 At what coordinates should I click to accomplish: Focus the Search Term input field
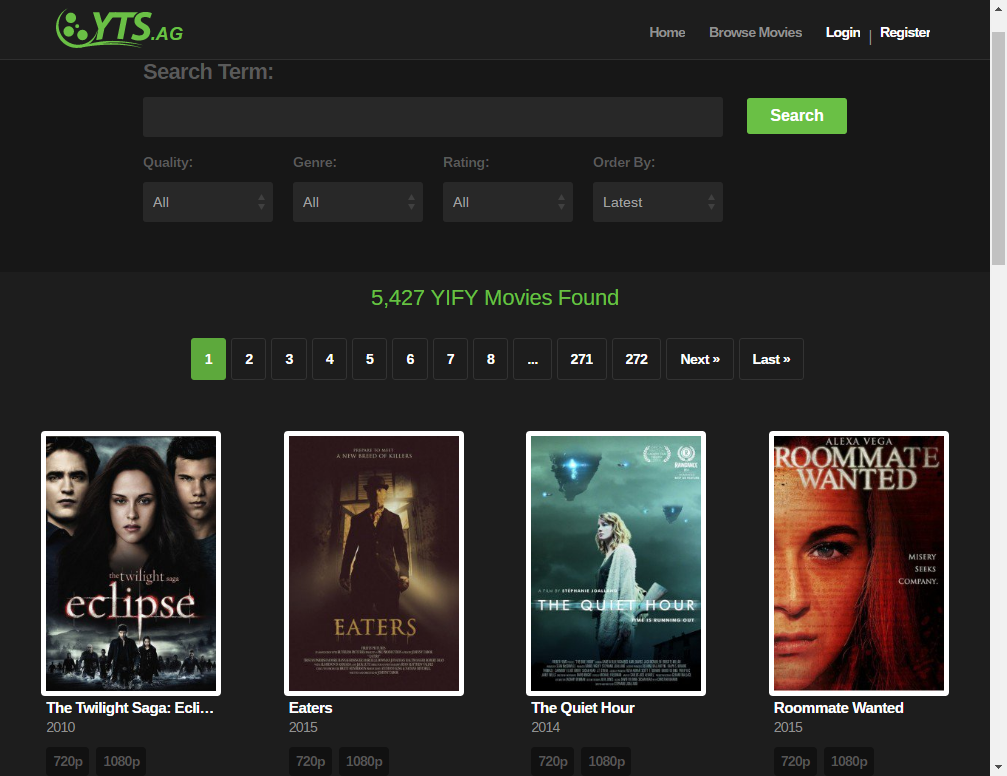point(433,117)
